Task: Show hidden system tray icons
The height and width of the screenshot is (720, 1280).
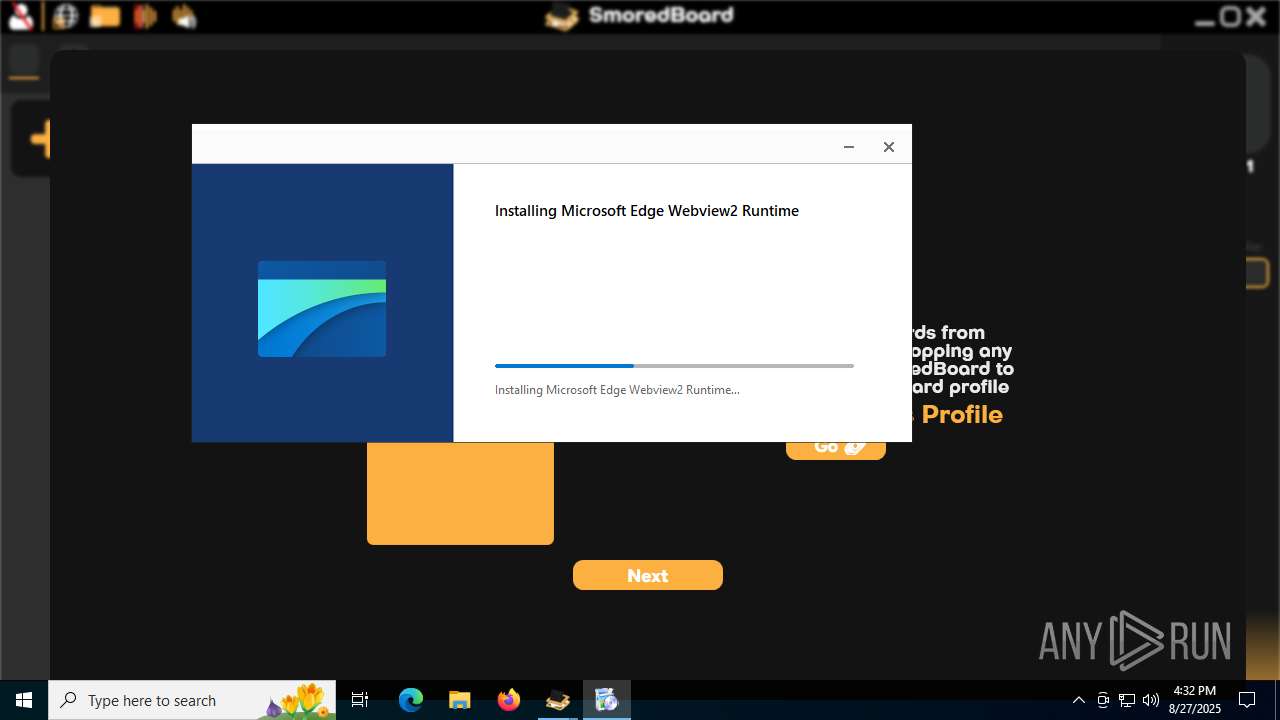Action: (1078, 700)
